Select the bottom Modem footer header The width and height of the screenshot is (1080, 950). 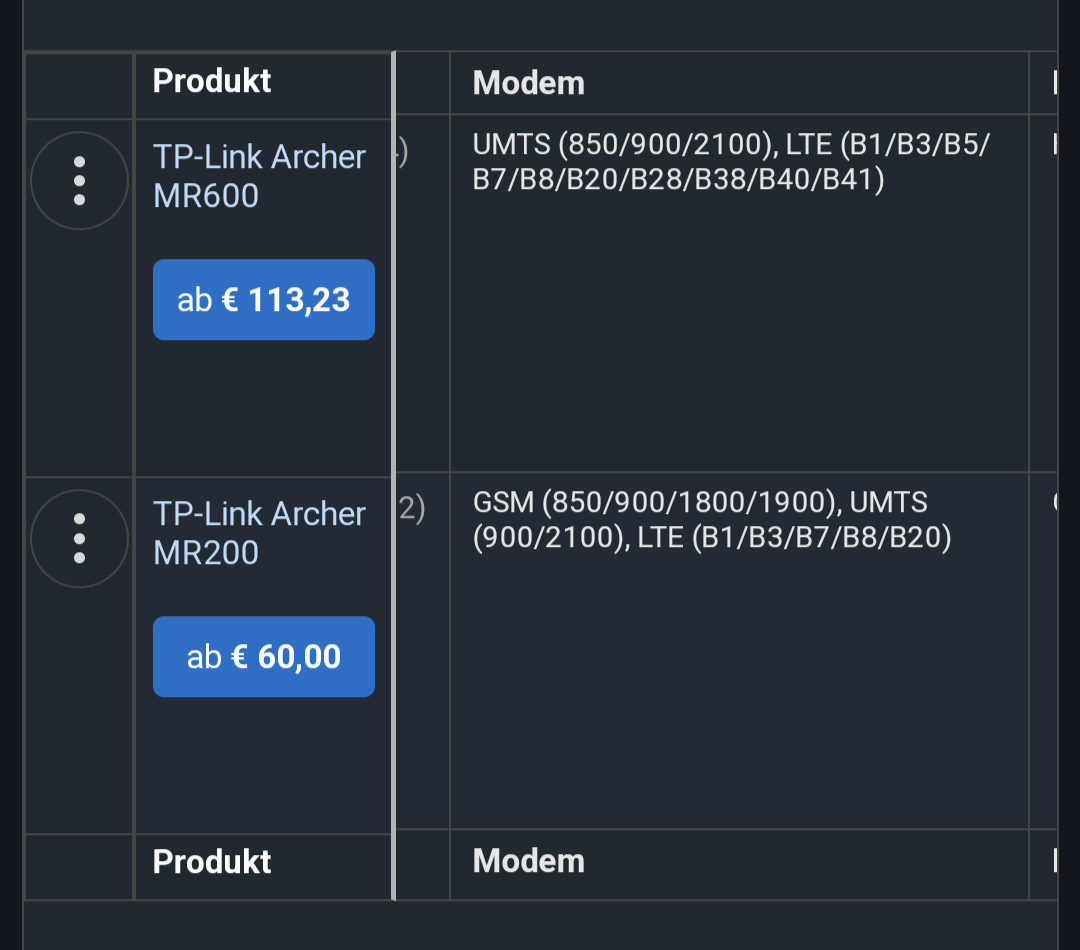[529, 862]
